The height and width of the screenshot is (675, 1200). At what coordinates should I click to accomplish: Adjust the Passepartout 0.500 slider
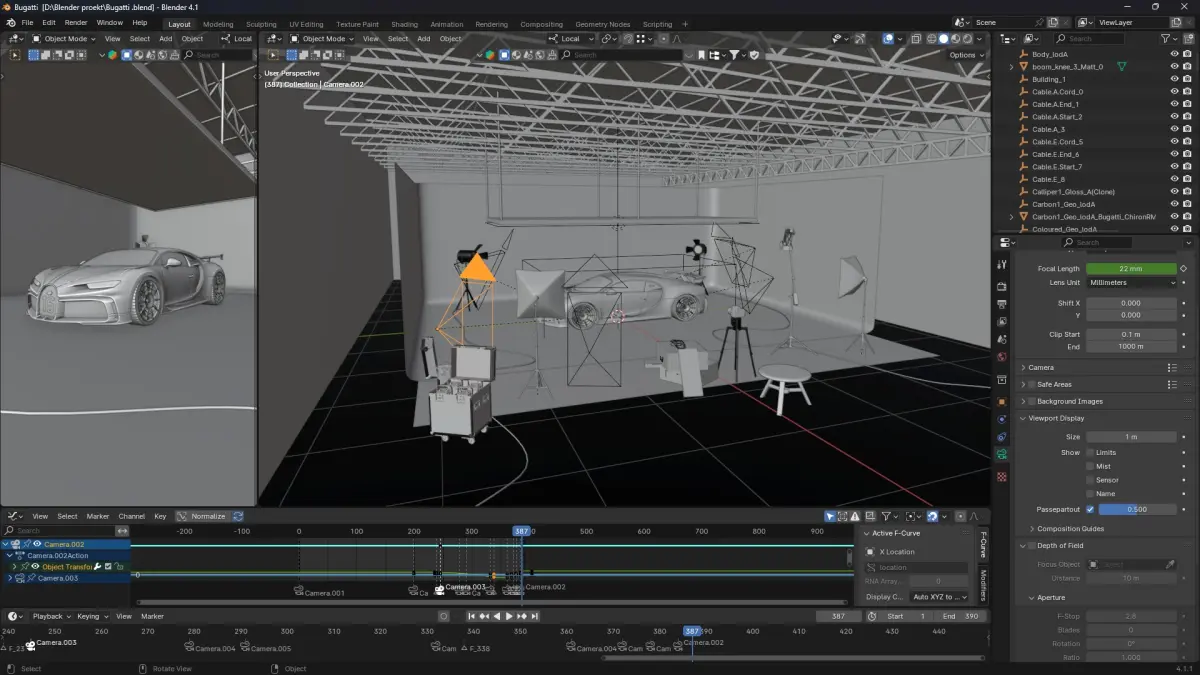click(x=1138, y=509)
